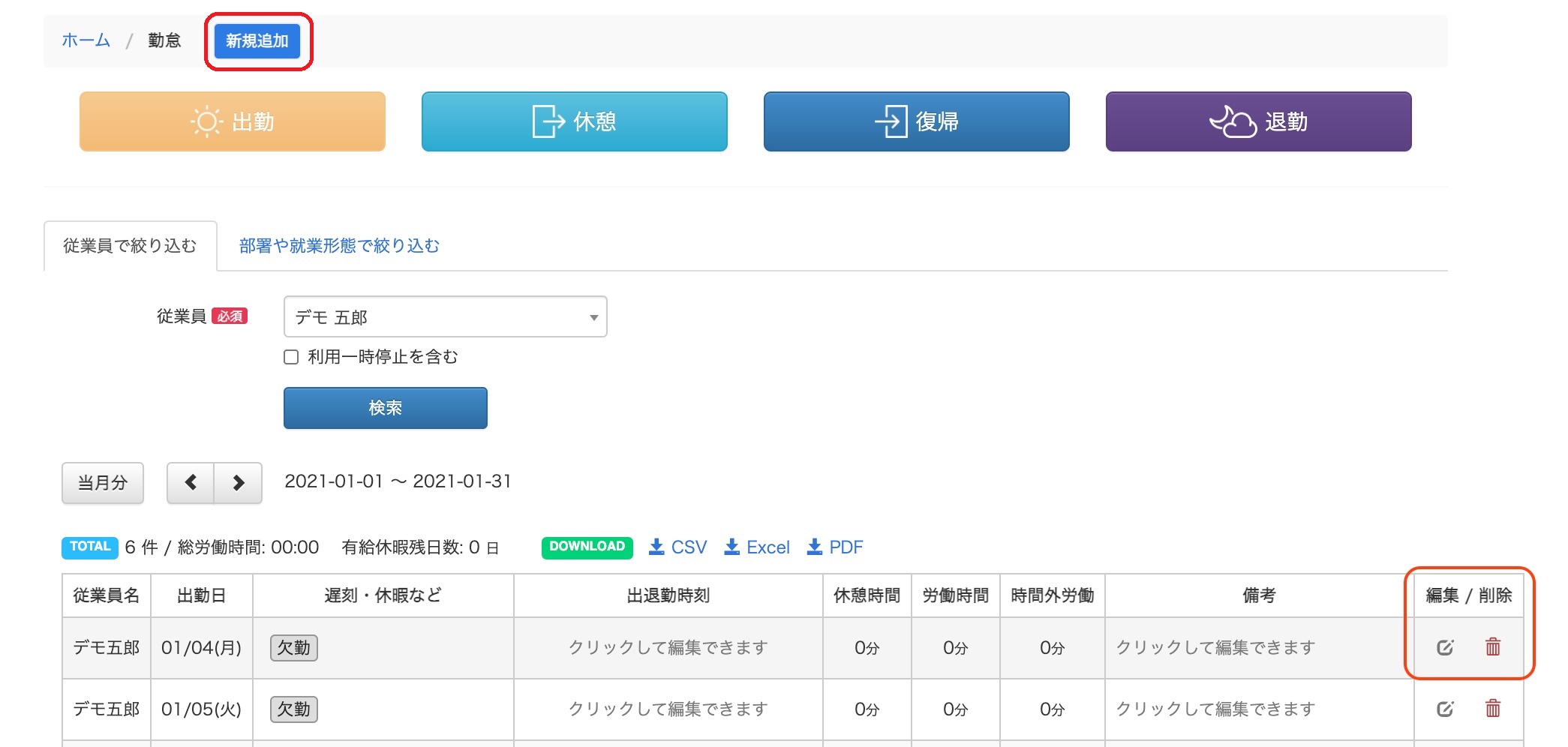Edit 備考 cell for 01/04(月) row
This screenshot has width=1568, height=747.
1260,648
